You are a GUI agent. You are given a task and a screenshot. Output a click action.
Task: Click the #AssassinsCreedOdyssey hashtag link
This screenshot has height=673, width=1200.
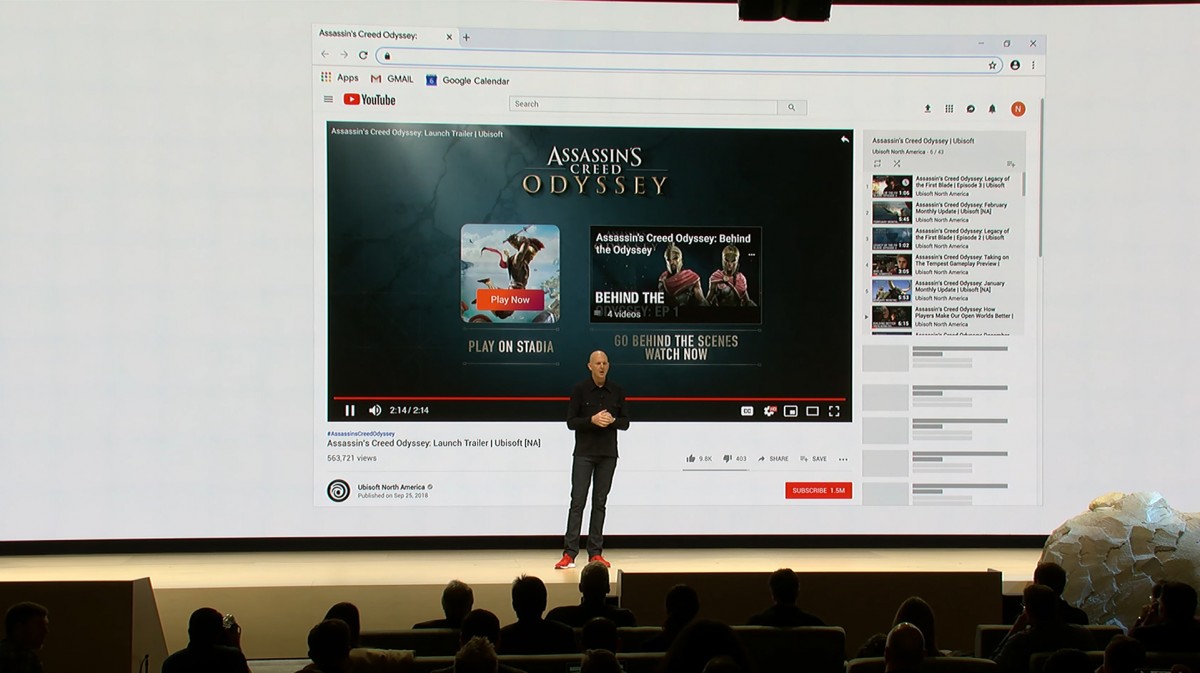pyautogui.click(x=361, y=434)
